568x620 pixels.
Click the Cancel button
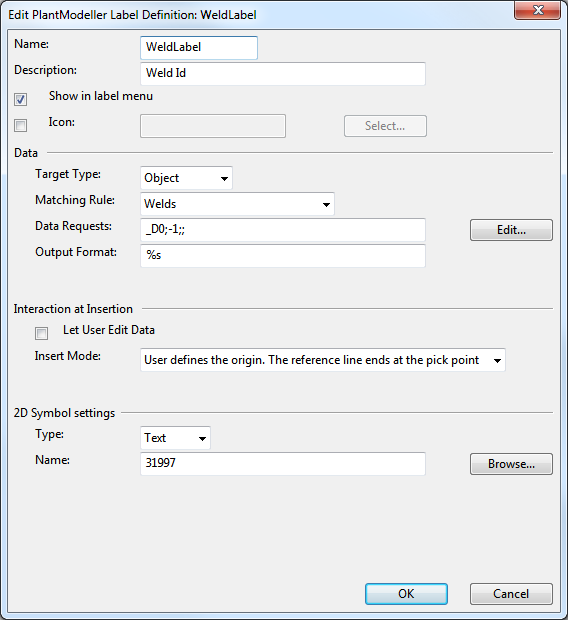pyautogui.click(x=511, y=594)
